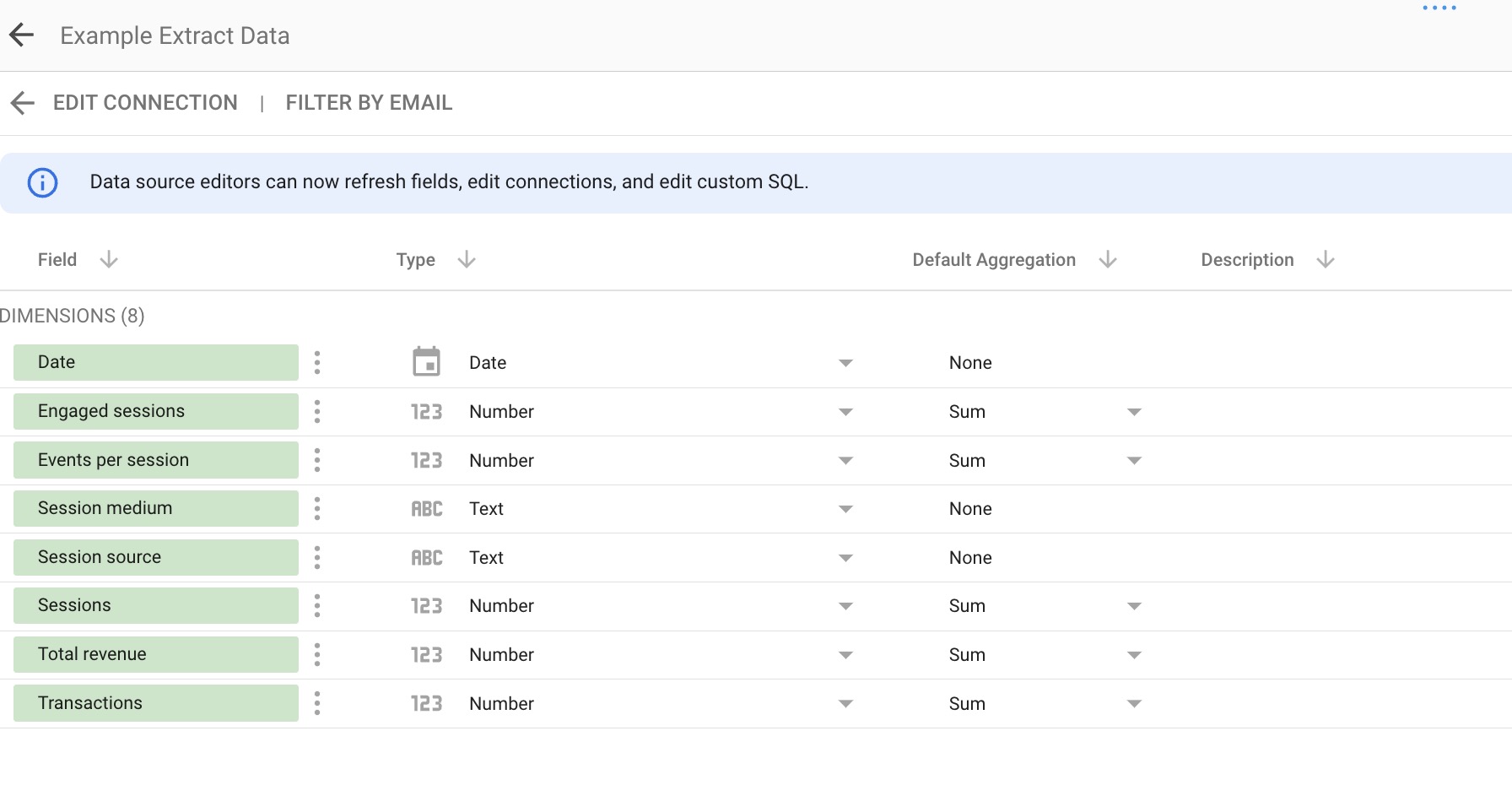The image size is (1512, 785).
Task: Click the Example Extract Data title field
Action: 175,35
